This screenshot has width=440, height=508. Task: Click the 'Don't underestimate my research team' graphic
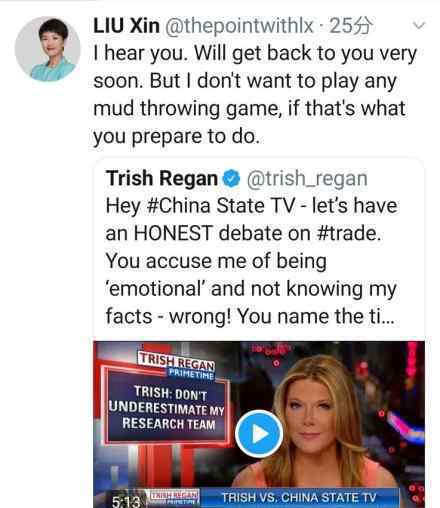(x=166, y=409)
